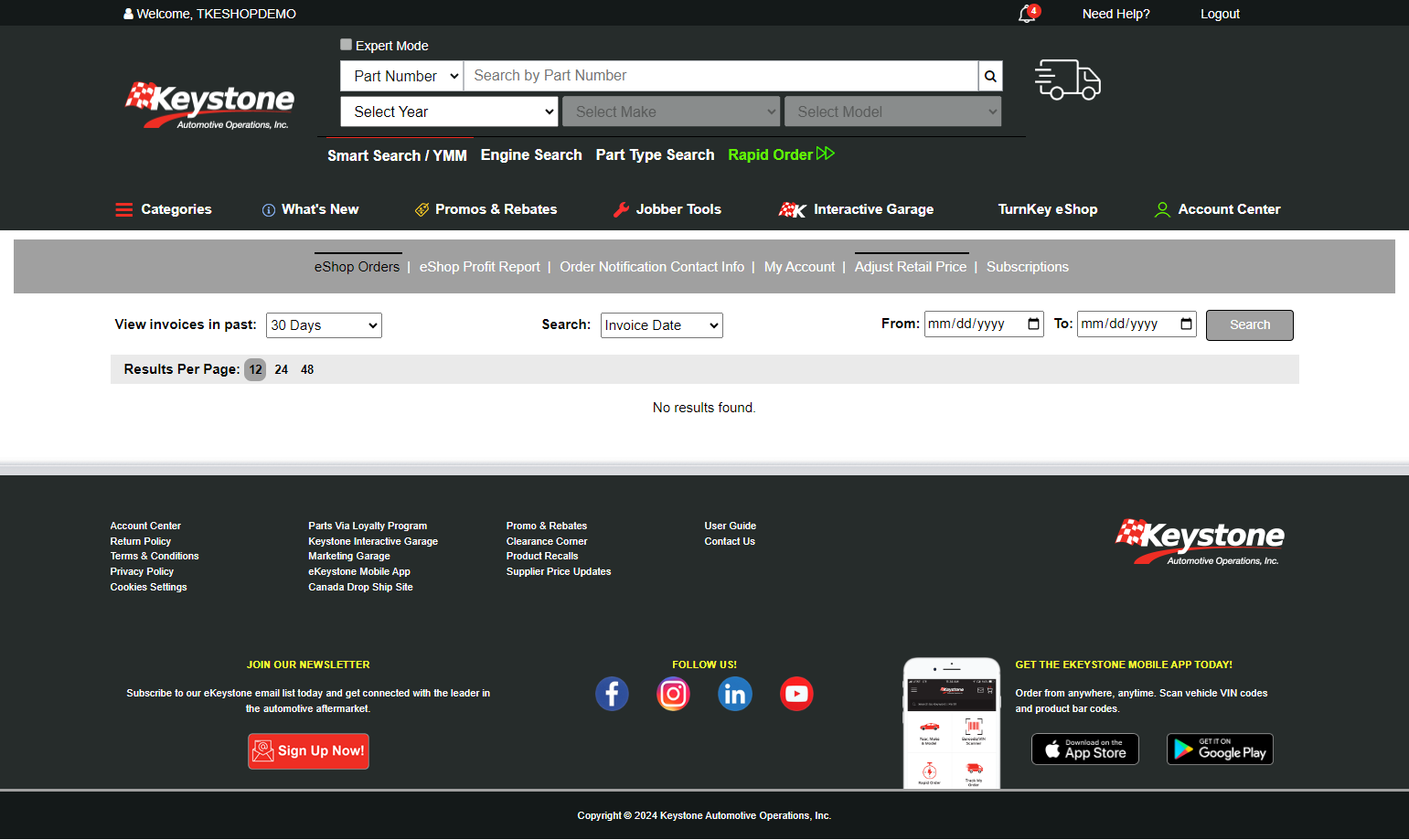The width and height of the screenshot is (1409, 840).
Task: Open the Select Year dropdown
Action: 449,112
